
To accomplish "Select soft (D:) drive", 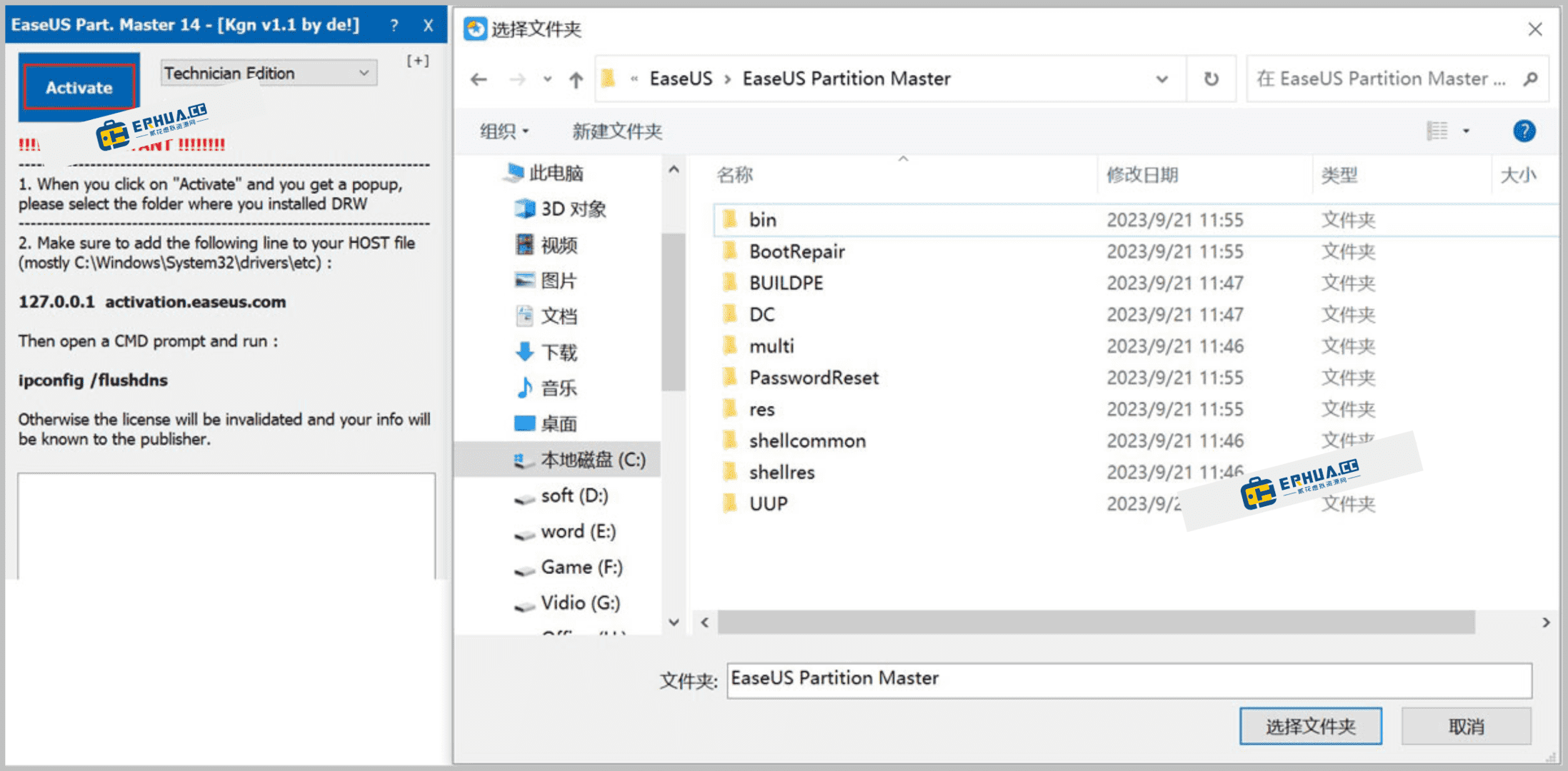I will pos(561,495).
